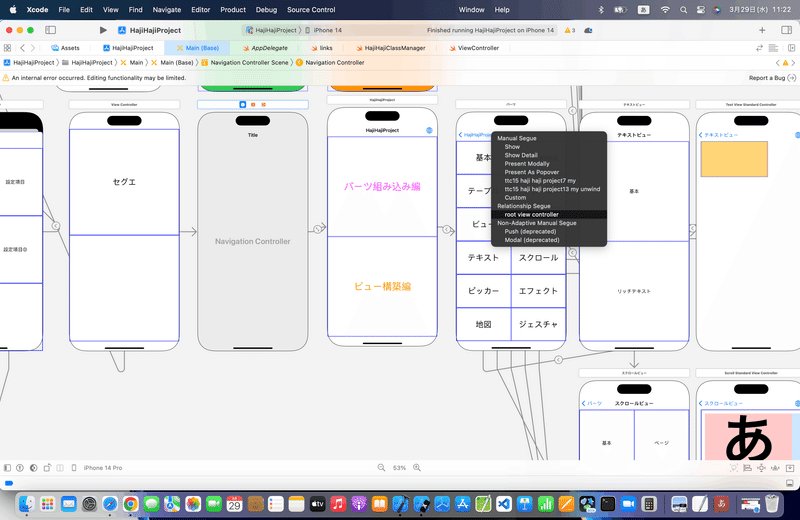Open Visual Studio Code from the Dock
800x520 pixels.
[504, 504]
